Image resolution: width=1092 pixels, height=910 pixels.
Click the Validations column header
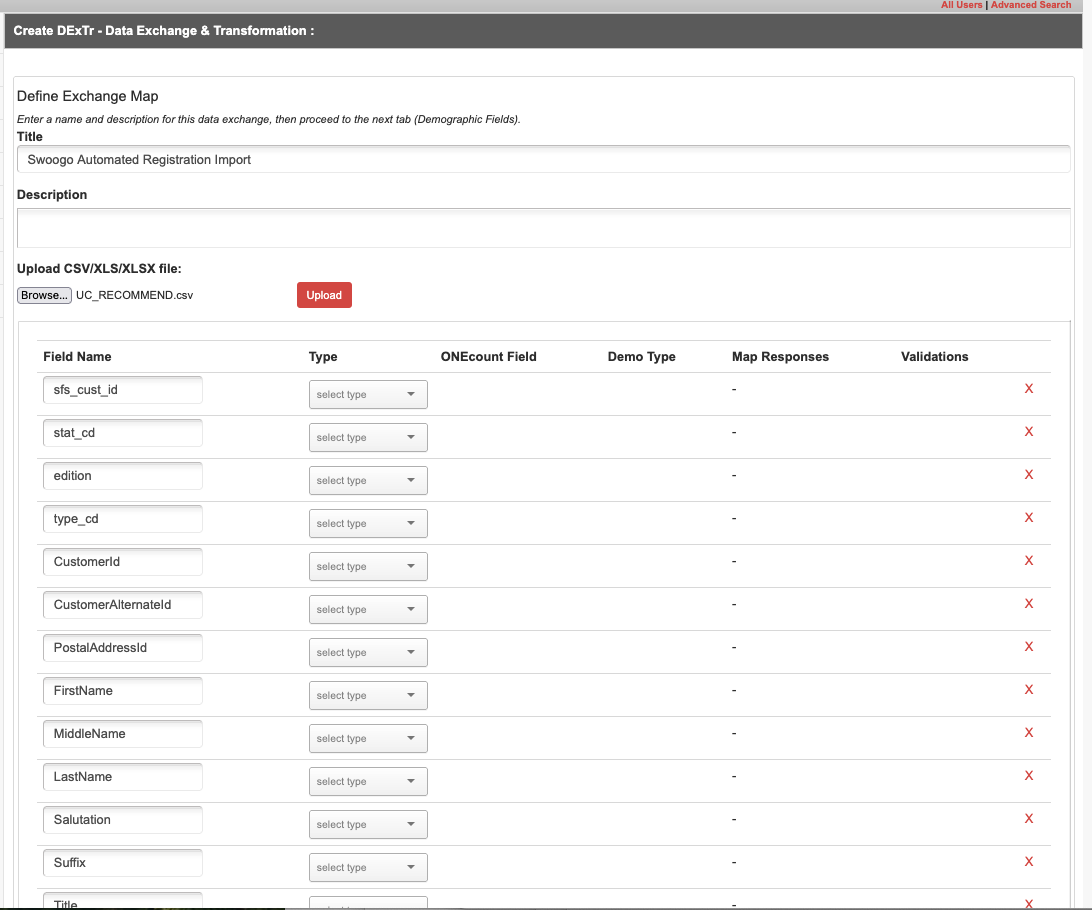click(935, 356)
